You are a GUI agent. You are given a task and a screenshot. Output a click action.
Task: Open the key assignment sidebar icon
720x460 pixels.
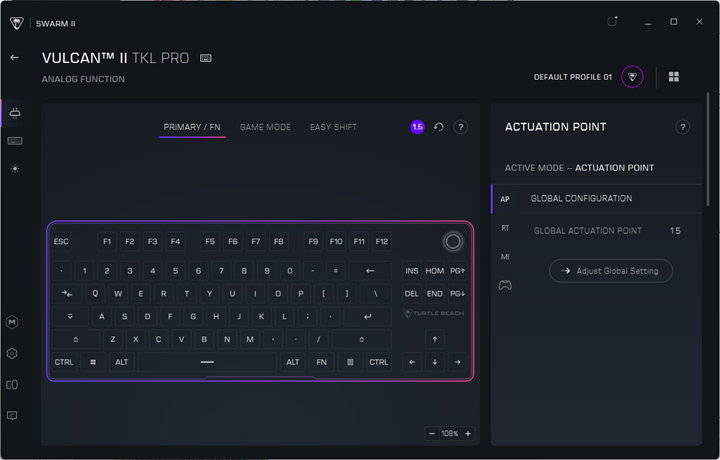coord(15,141)
